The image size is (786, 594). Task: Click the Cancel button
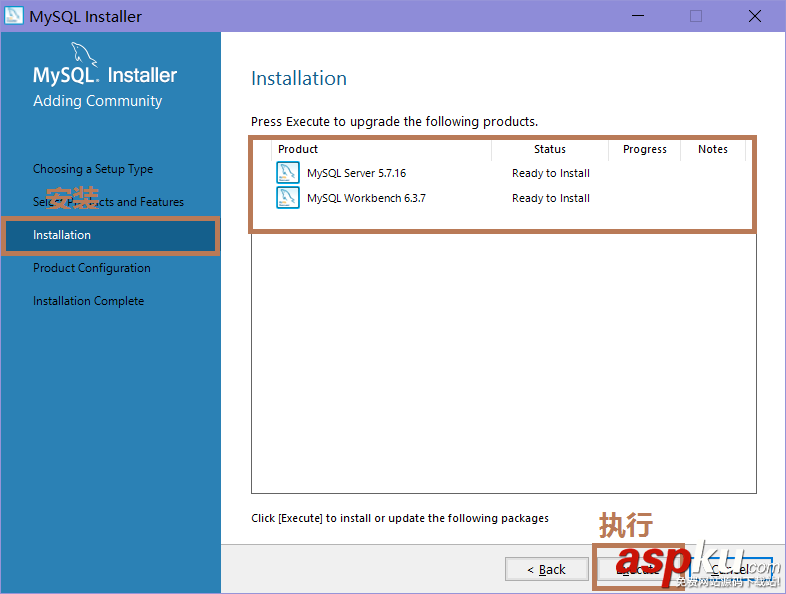(731, 569)
